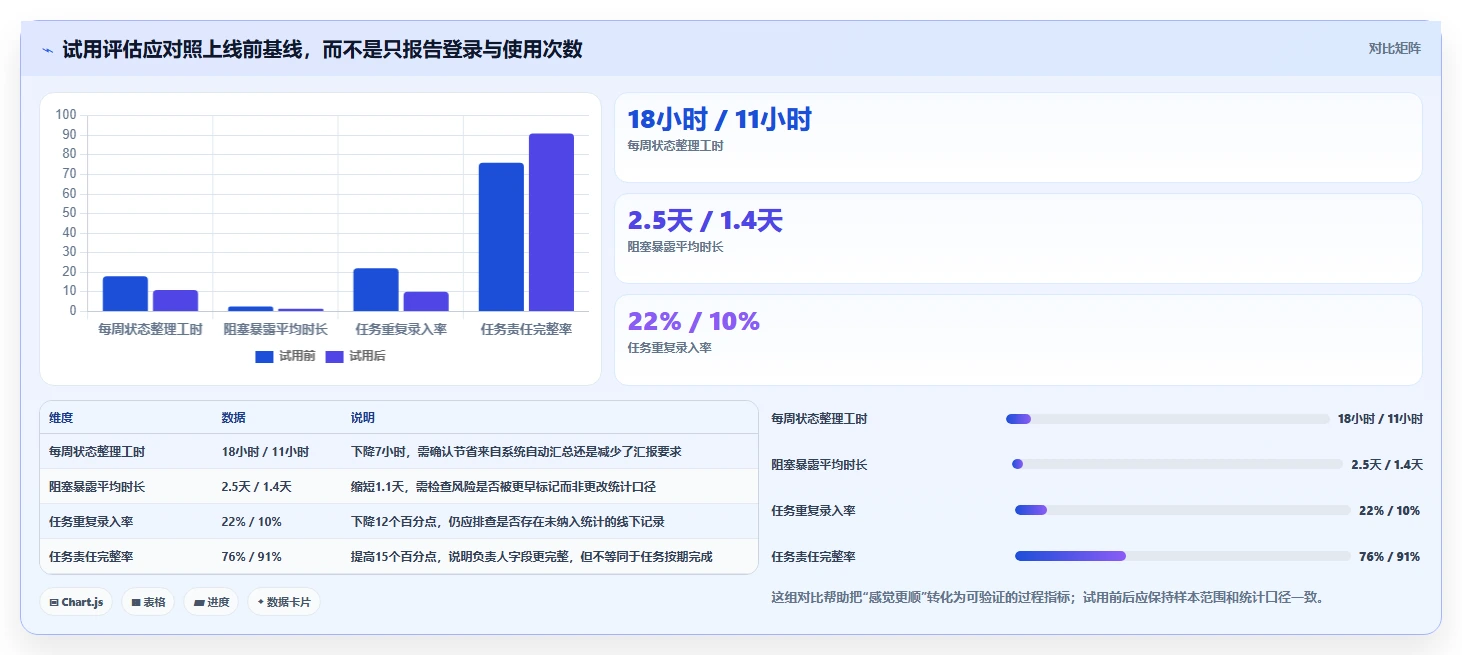Open the 2.5天 / 1.4天 data card
Viewport: 1462px width, 655px height.
(x=1018, y=238)
